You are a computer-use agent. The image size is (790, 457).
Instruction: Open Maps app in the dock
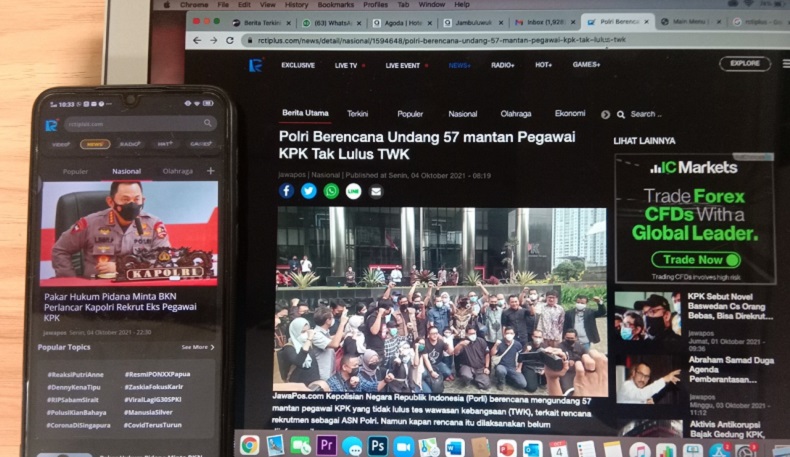click(429, 447)
